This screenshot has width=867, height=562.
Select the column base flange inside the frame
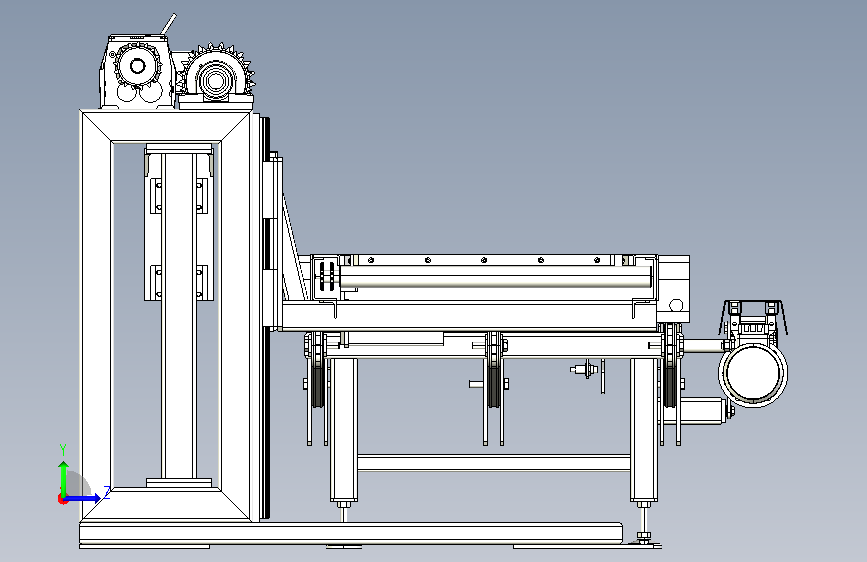point(179,483)
